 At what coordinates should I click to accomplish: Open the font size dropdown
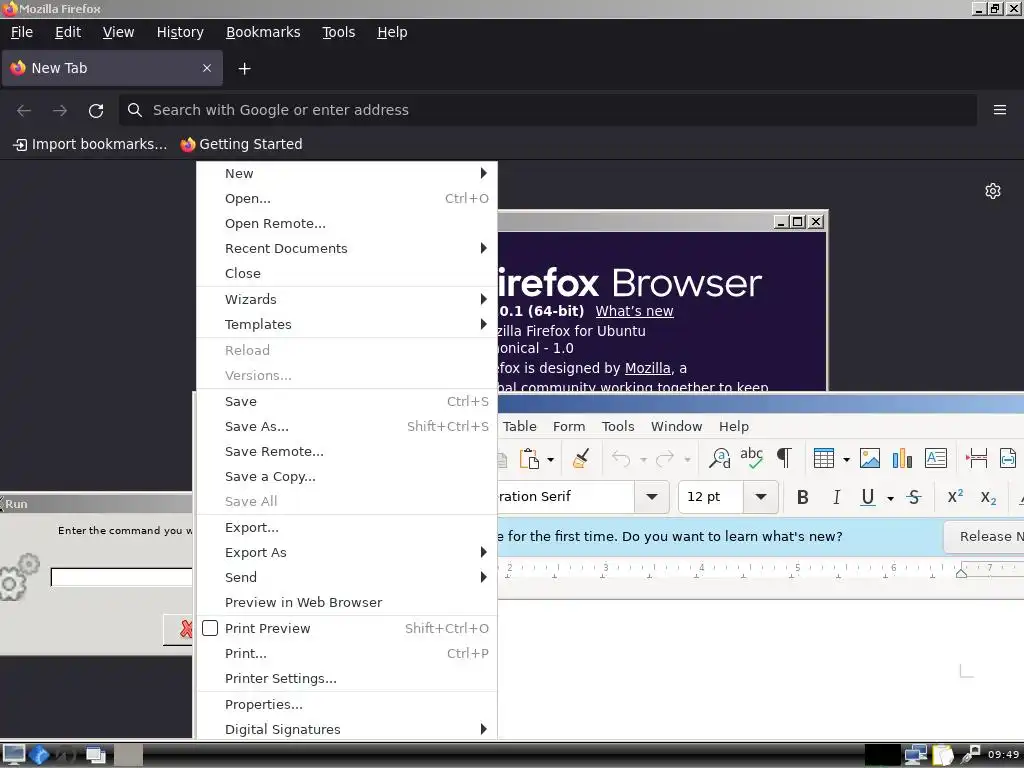pos(760,497)
